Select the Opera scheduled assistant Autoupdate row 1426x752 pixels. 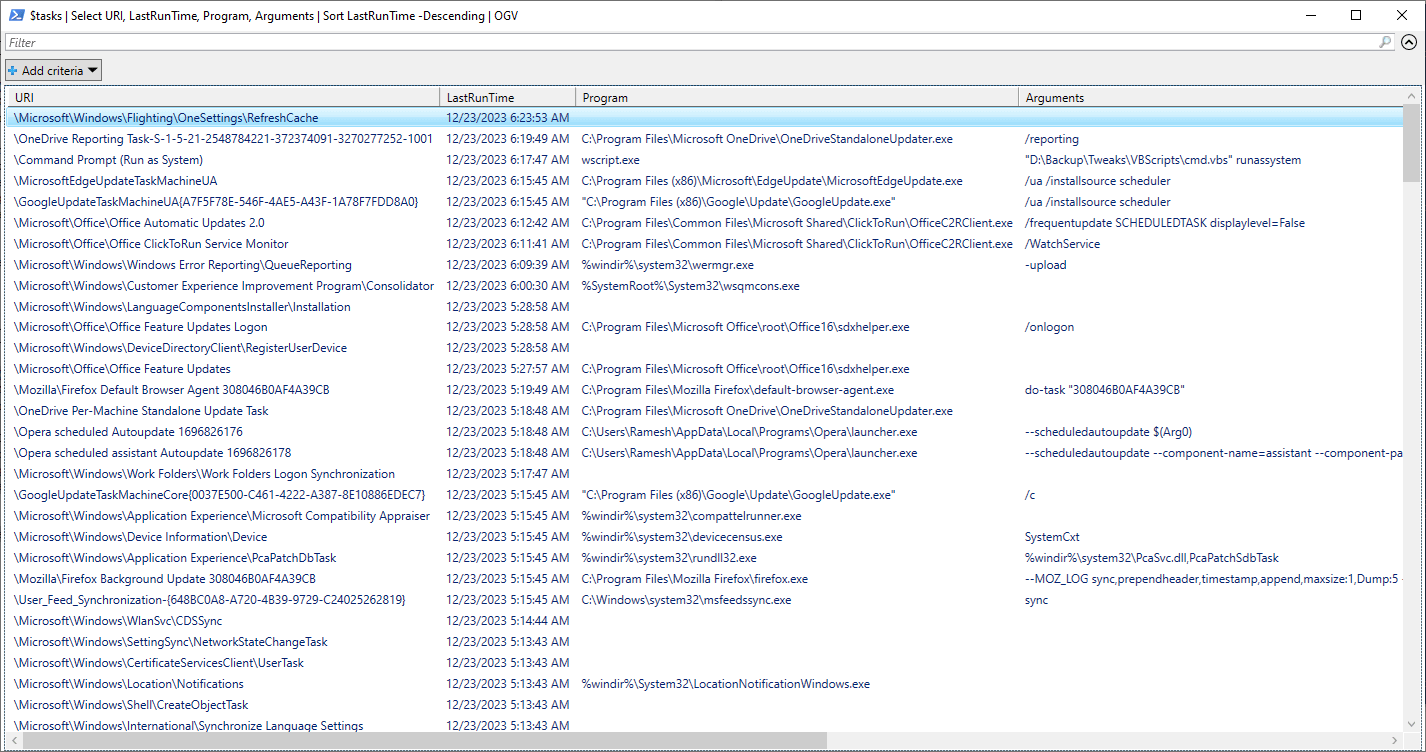[x=705, y=453]
